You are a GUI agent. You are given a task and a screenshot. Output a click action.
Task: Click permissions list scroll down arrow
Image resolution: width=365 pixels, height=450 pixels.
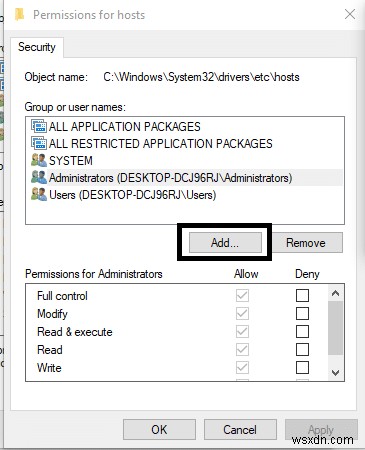[335, 372]
